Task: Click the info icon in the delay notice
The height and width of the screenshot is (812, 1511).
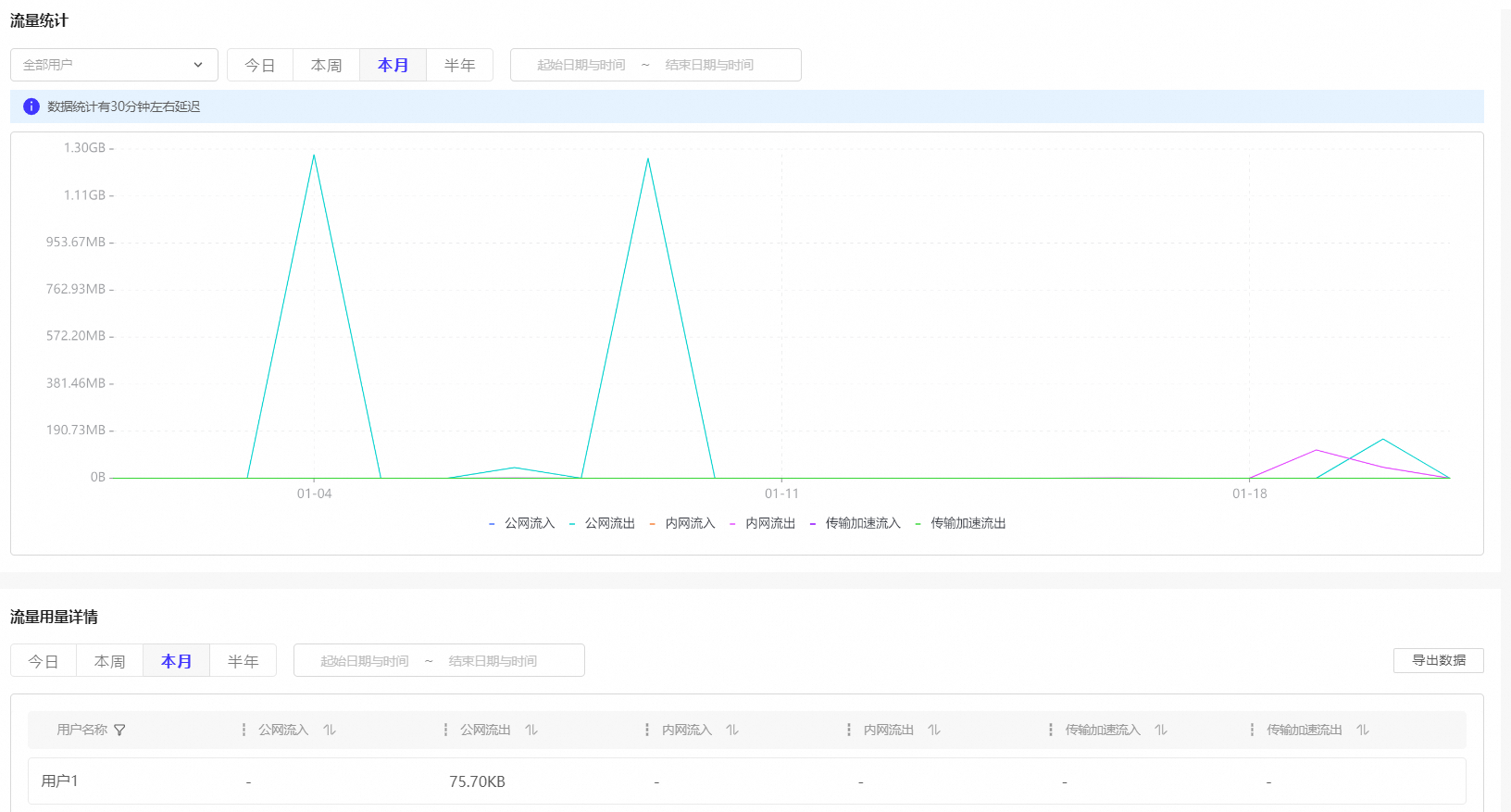Action: 31,106
